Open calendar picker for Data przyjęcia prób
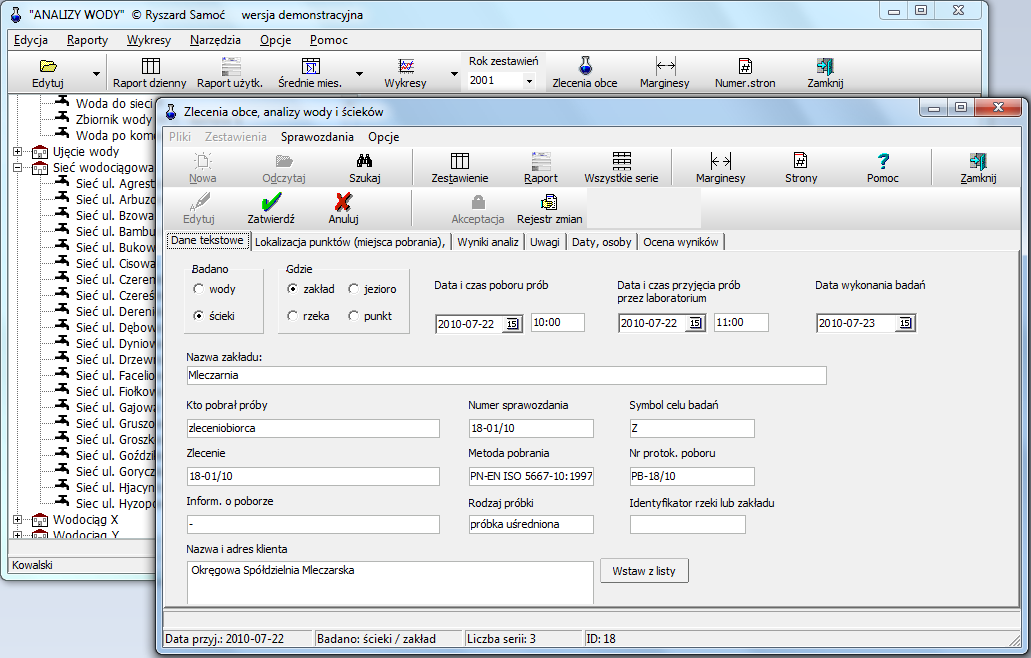 pos(695,323)
